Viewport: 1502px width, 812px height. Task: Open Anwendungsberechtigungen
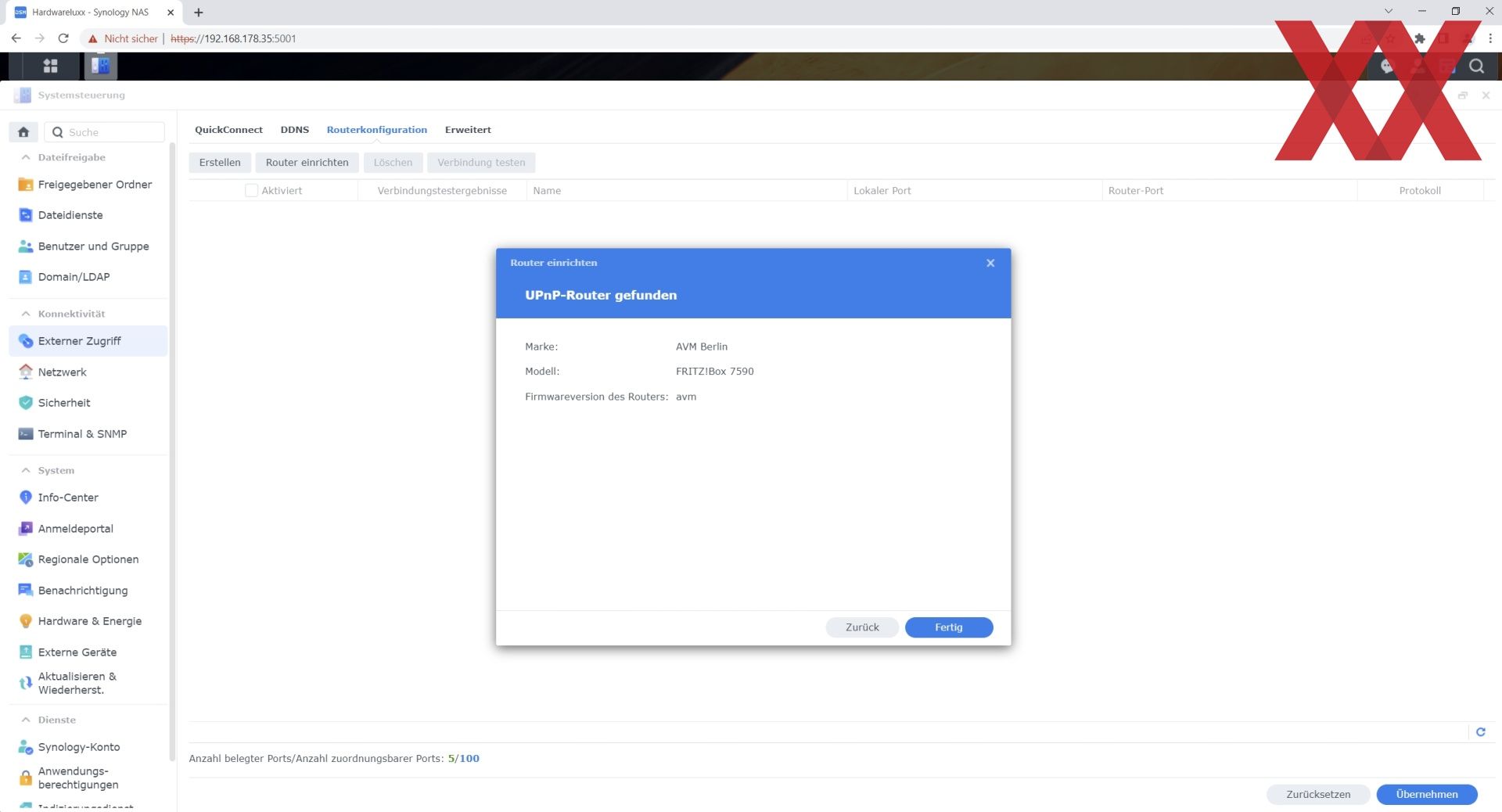point(88,778)
